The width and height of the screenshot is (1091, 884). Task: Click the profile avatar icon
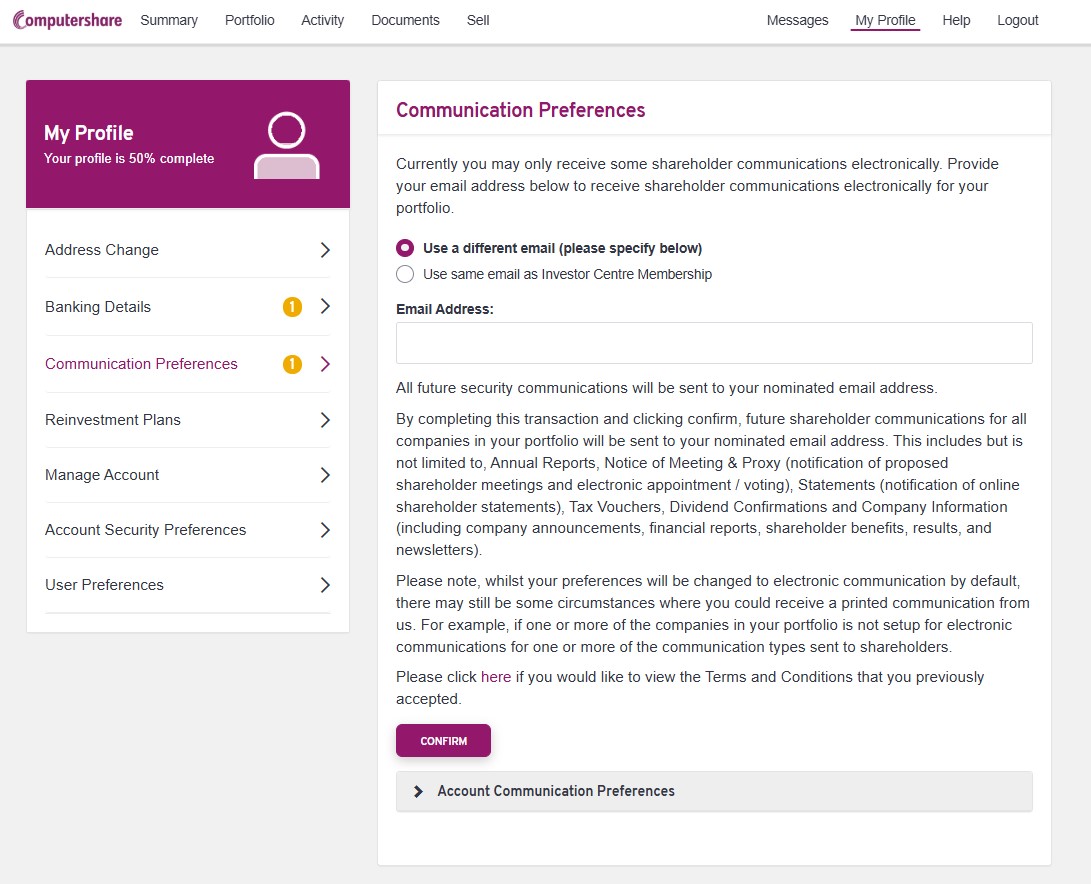286,146
